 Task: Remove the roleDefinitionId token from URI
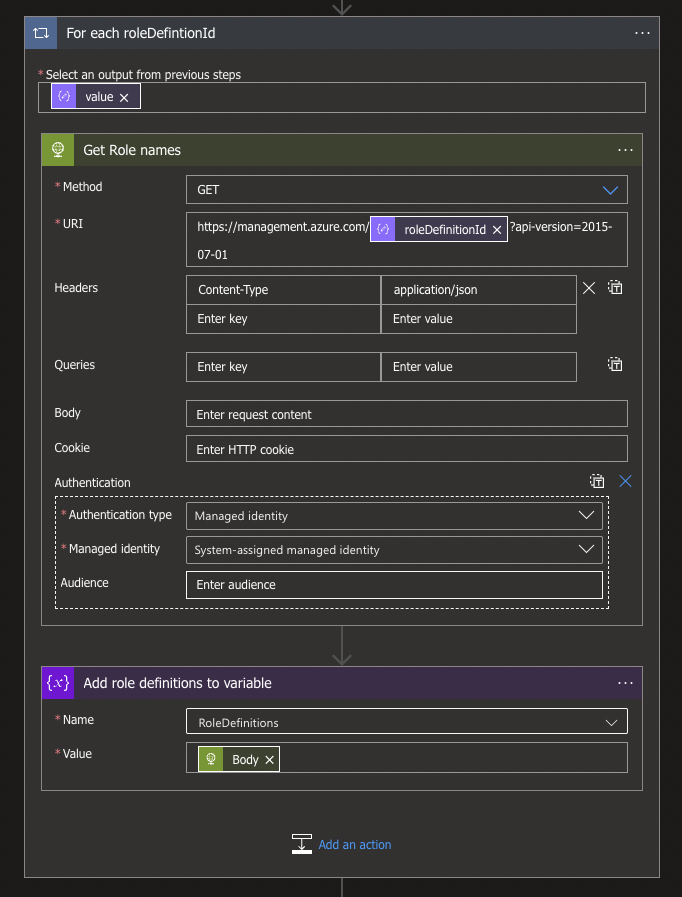pyautogui.click(x=497, y=230)
